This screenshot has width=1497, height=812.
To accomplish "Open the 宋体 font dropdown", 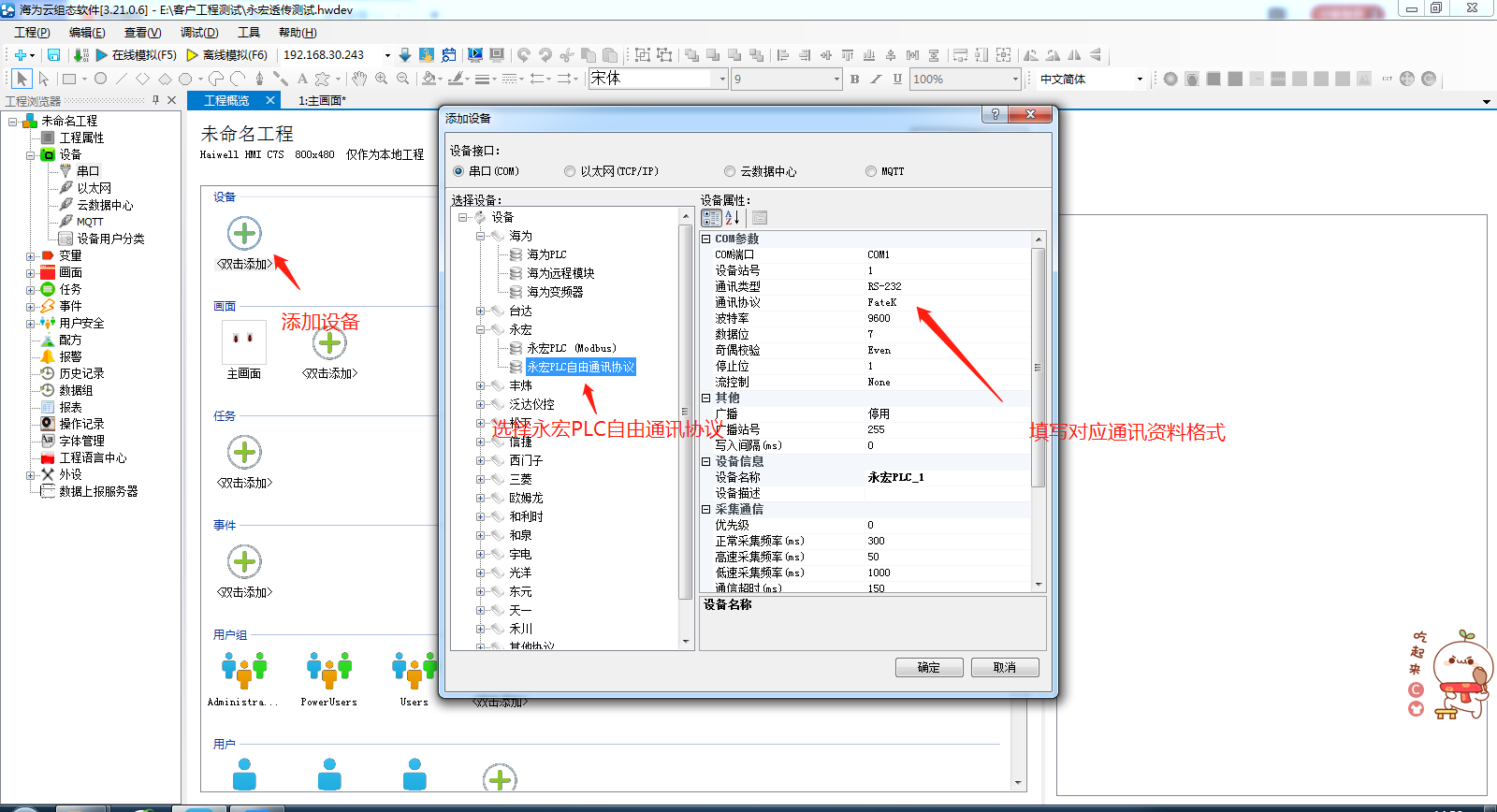I will pyautogui.click(x=723, y=80).
